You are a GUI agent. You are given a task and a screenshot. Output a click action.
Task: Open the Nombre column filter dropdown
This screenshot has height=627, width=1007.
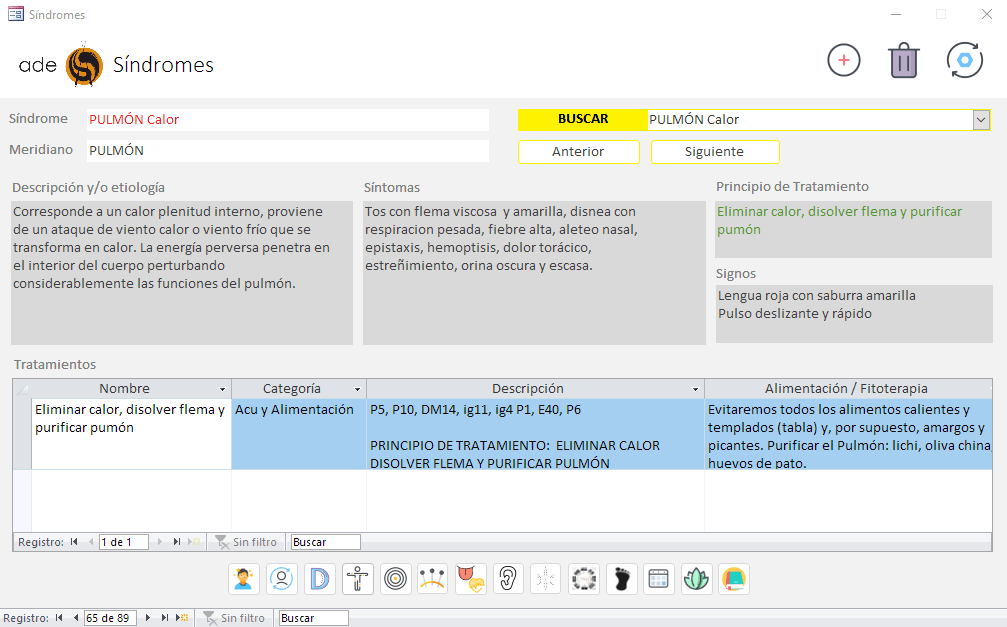(x=222, y=389)
